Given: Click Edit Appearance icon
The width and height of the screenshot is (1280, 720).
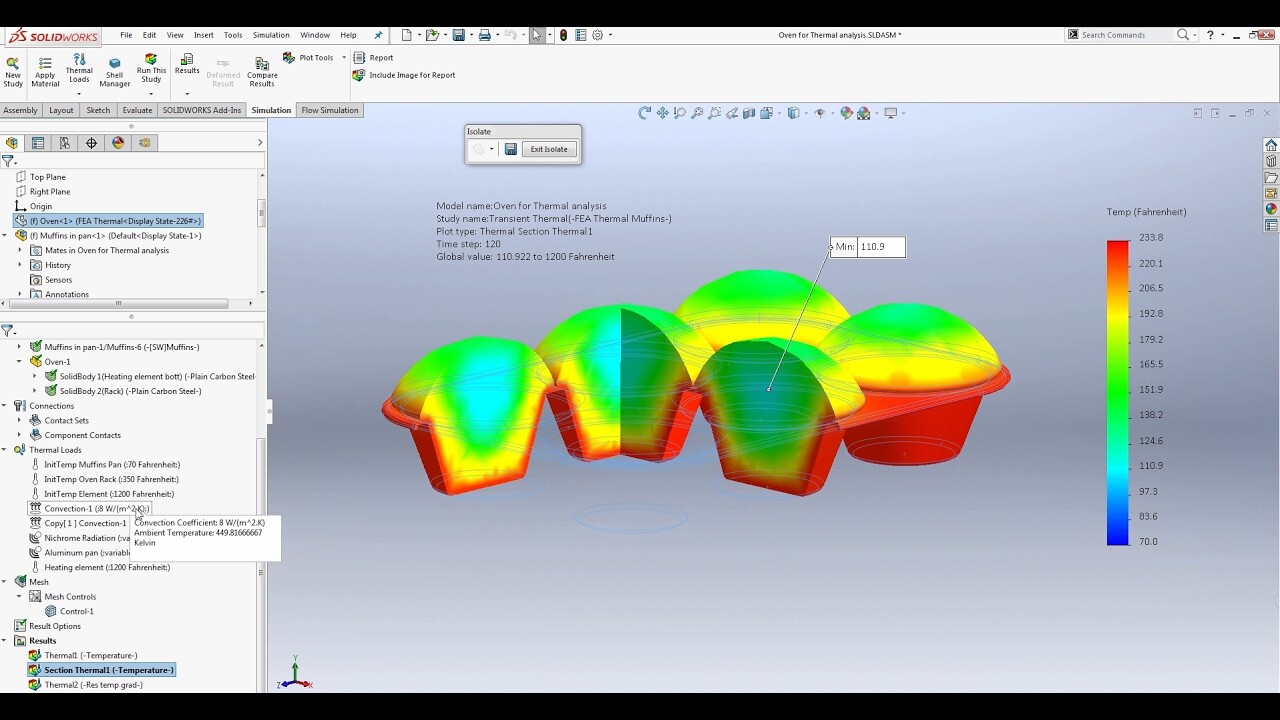Looking at the screenshot, I should coord(846,113).
